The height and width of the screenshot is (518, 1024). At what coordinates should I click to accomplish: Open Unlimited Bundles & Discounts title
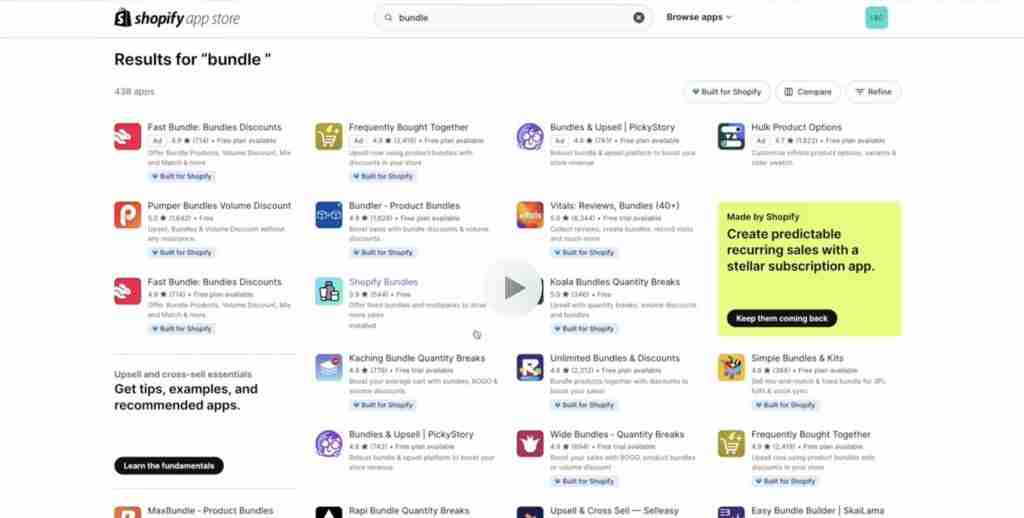(615, 359)
